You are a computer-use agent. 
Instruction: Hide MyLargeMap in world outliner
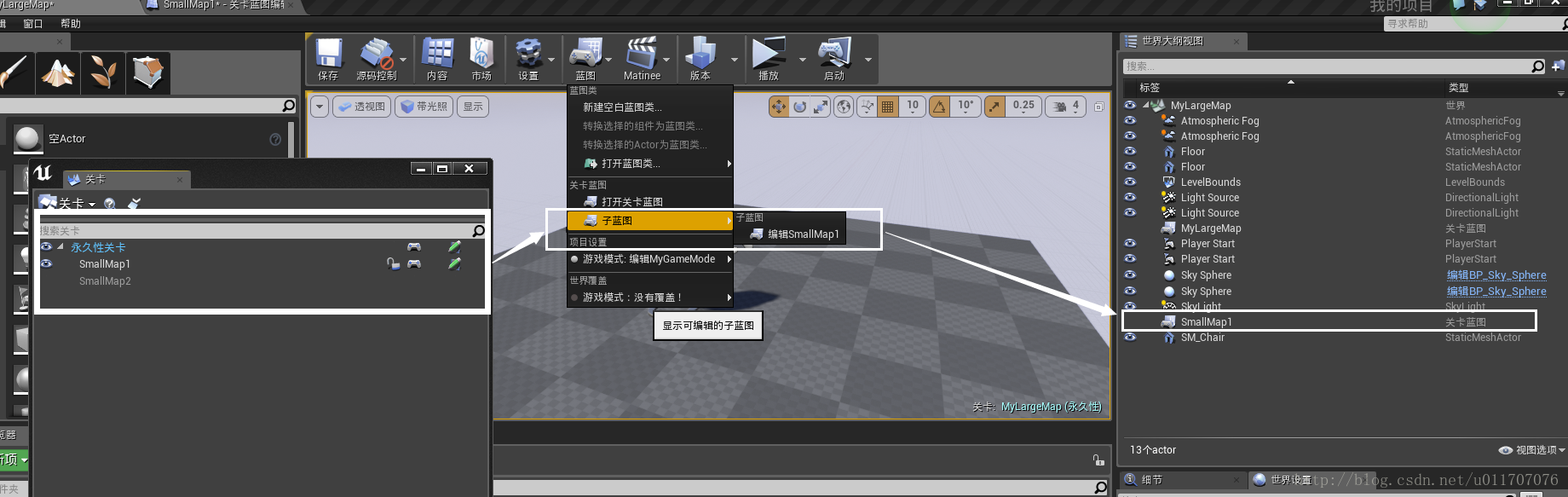click(x=1130, y=106)
